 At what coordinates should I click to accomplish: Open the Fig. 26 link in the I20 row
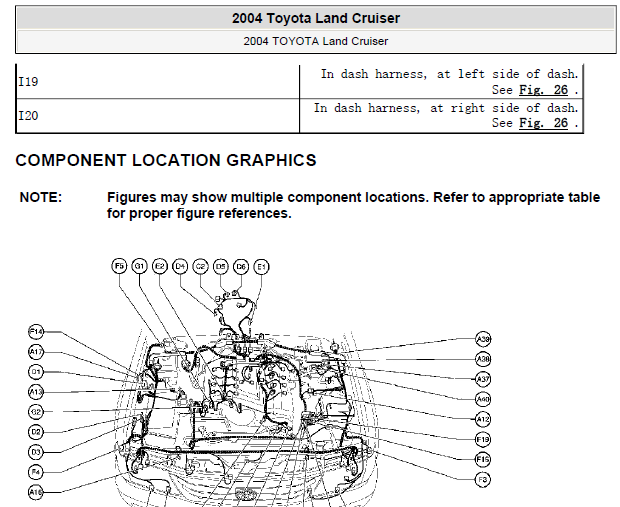pos(543,123)
